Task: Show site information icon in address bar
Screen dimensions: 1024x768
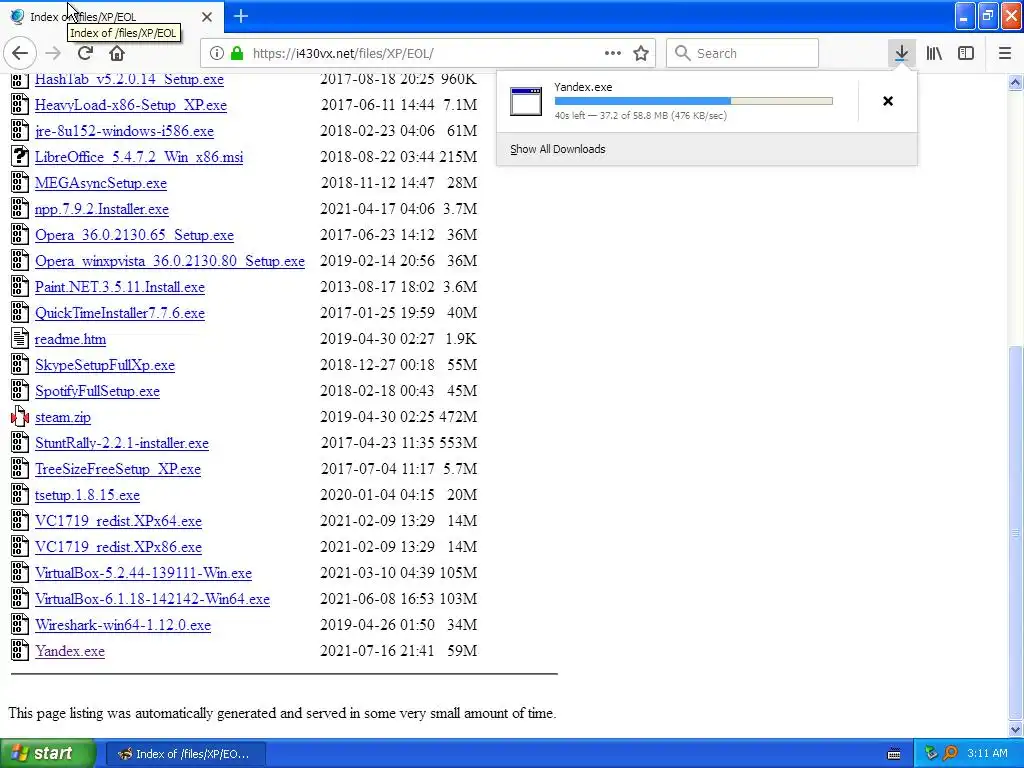Action: coord(217,54)
